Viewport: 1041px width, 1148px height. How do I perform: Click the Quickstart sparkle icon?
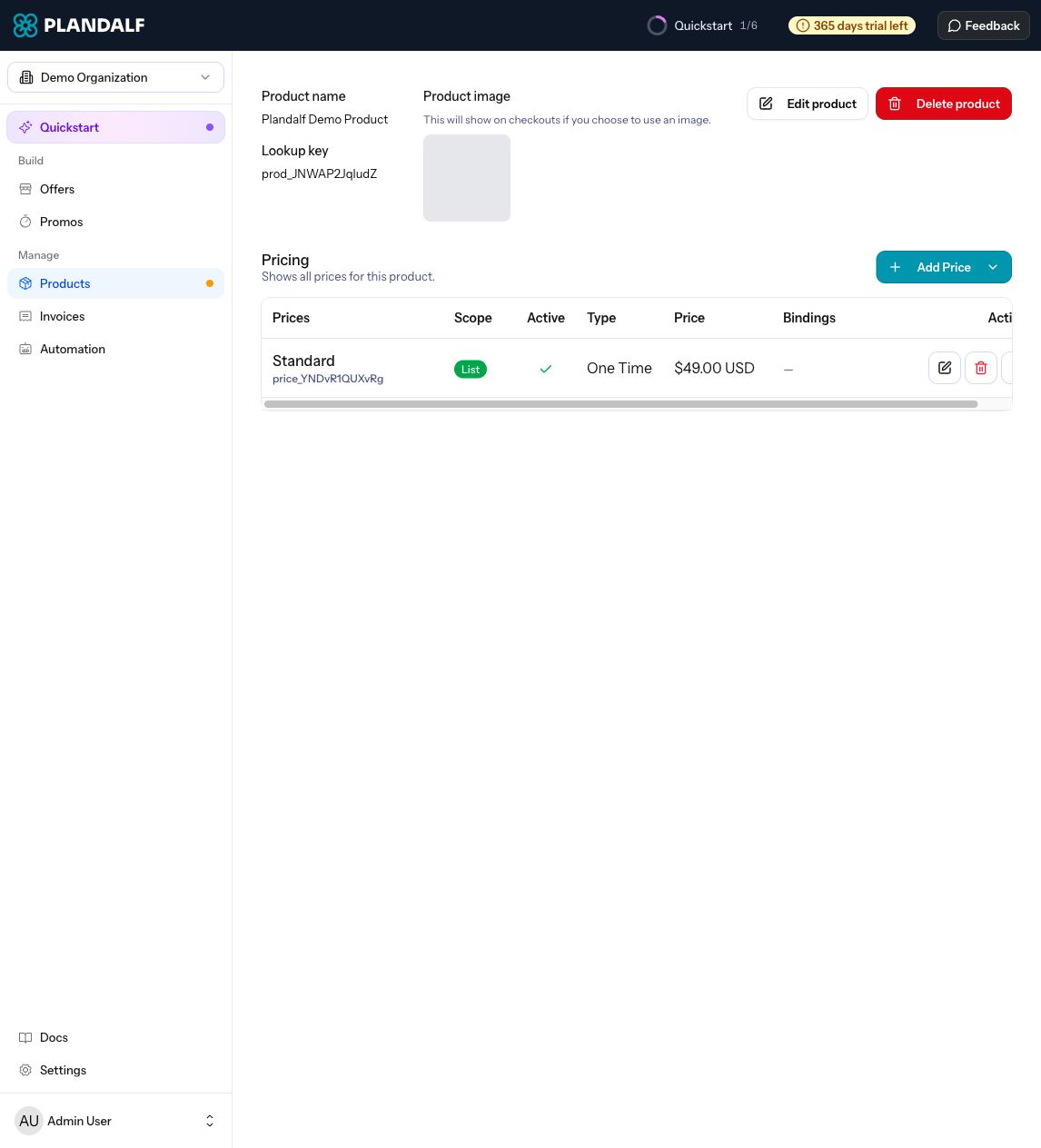pos(25,127)
